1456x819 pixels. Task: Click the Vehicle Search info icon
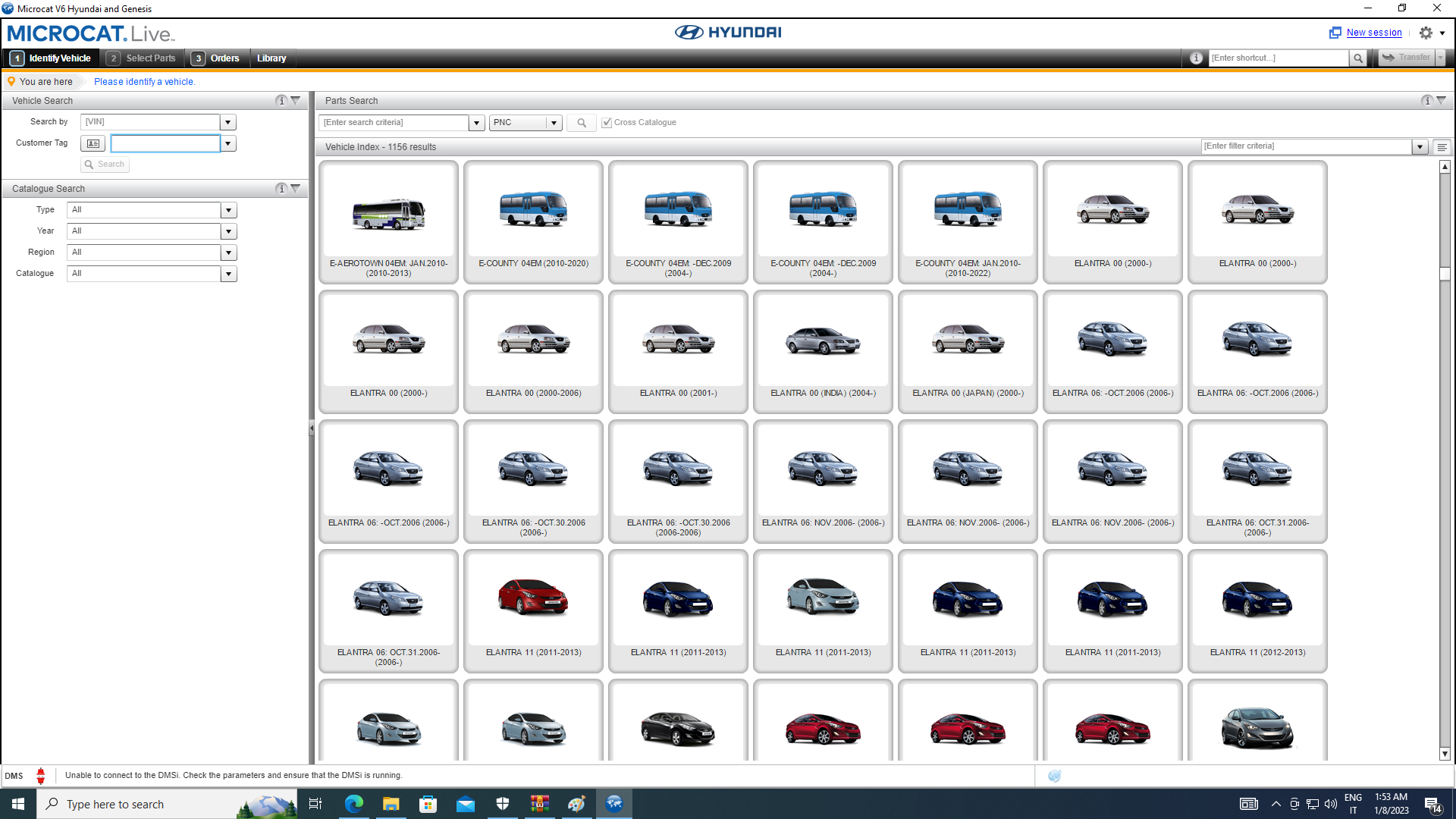(x=281, y=101)
